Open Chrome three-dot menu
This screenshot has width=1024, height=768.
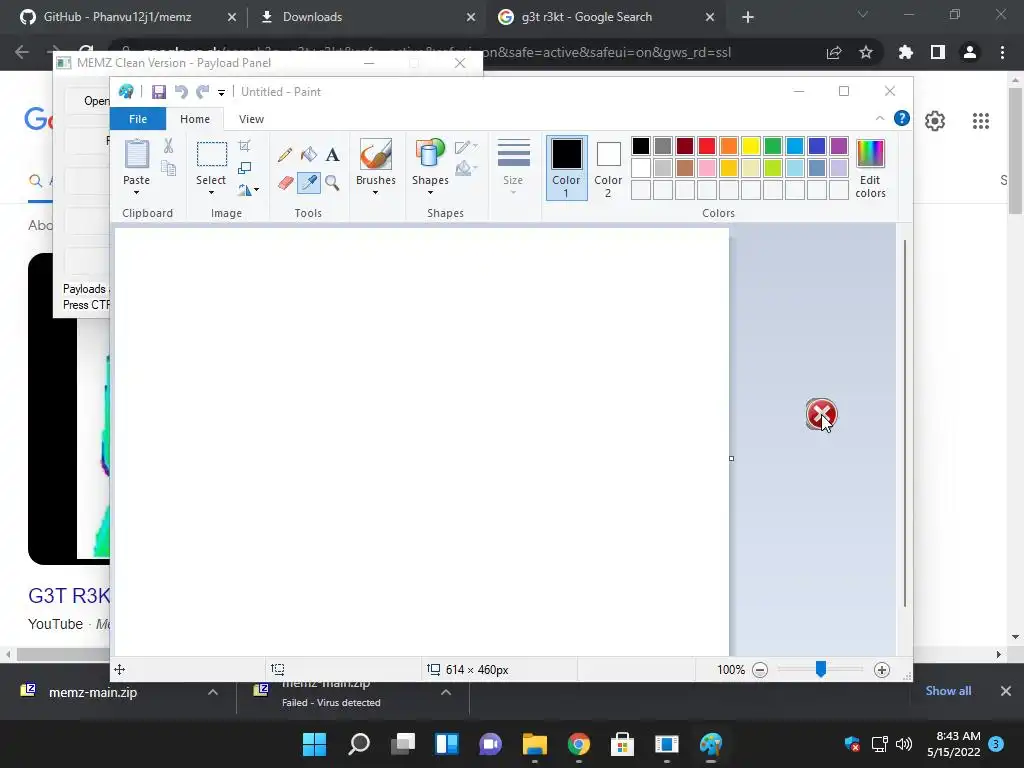[1002, 52]
